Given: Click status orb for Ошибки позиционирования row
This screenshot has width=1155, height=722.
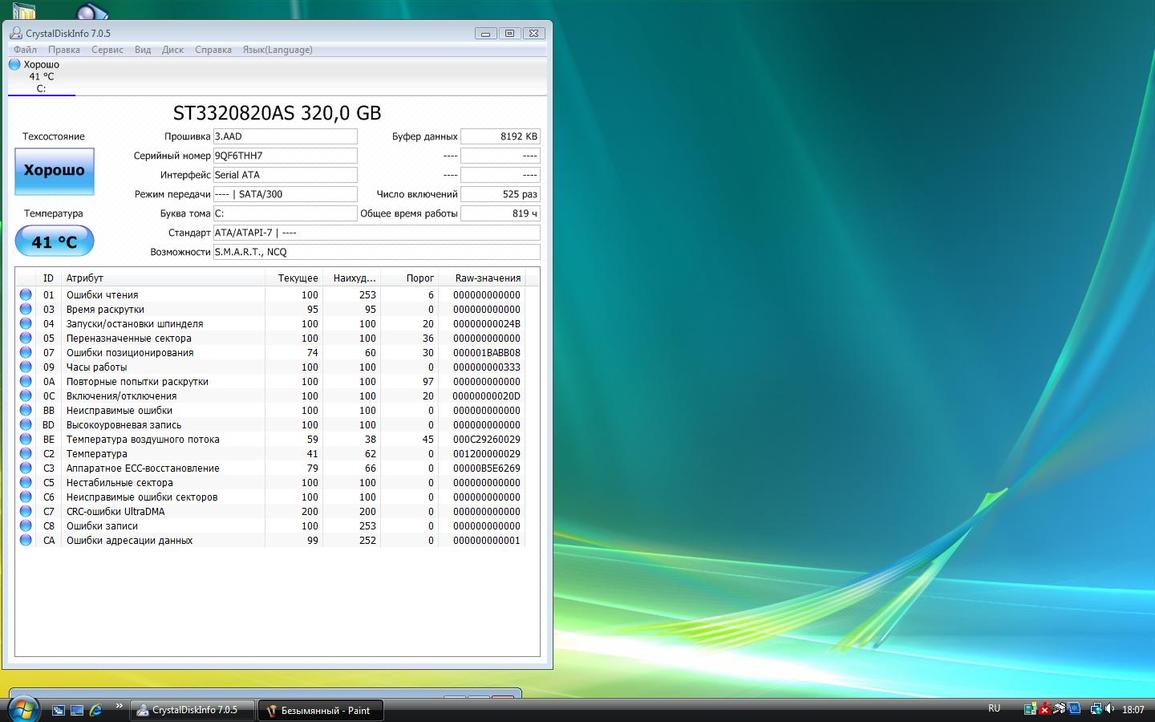Looking at the screenshot, I should [x=26, y=352].
